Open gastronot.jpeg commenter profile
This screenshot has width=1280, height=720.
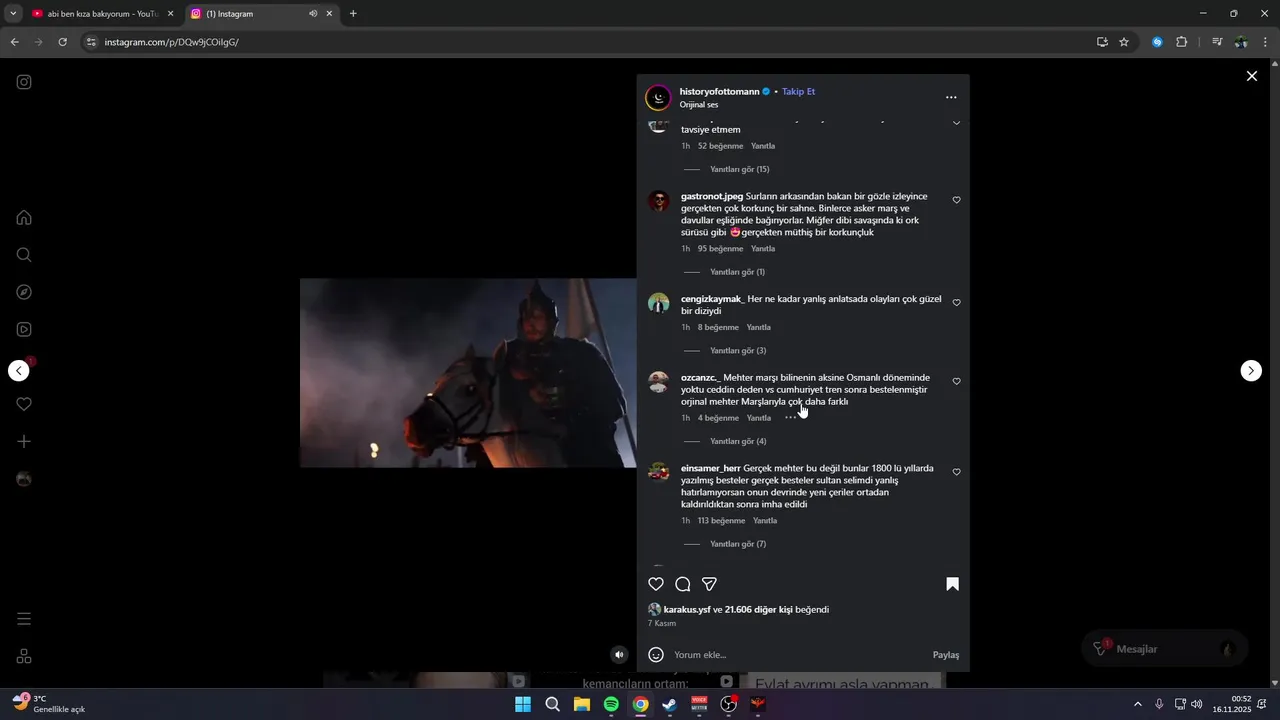(x=712, y=197)
